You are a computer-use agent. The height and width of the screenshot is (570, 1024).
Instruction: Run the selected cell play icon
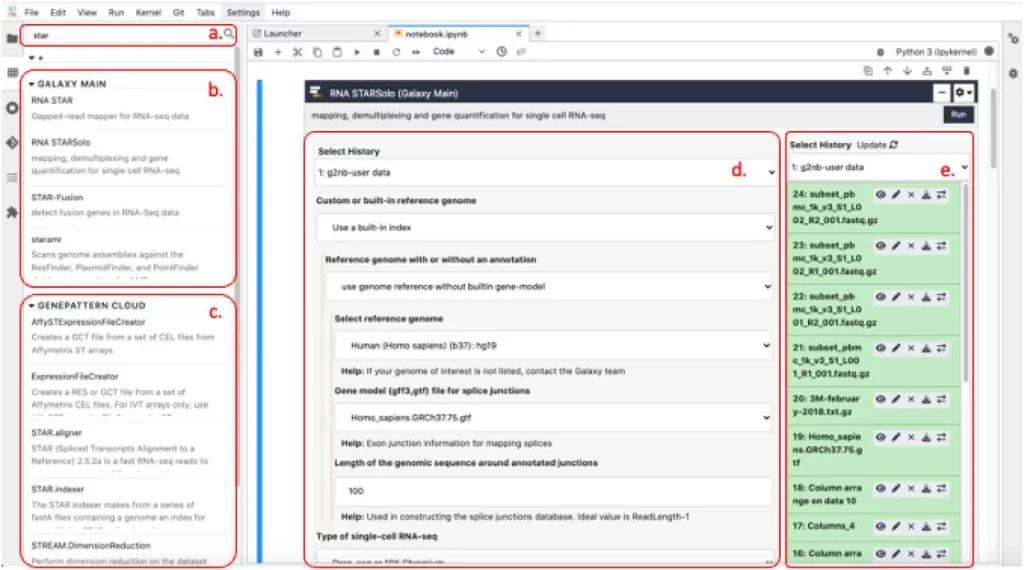pyautogui.click(x=357, y=52)
